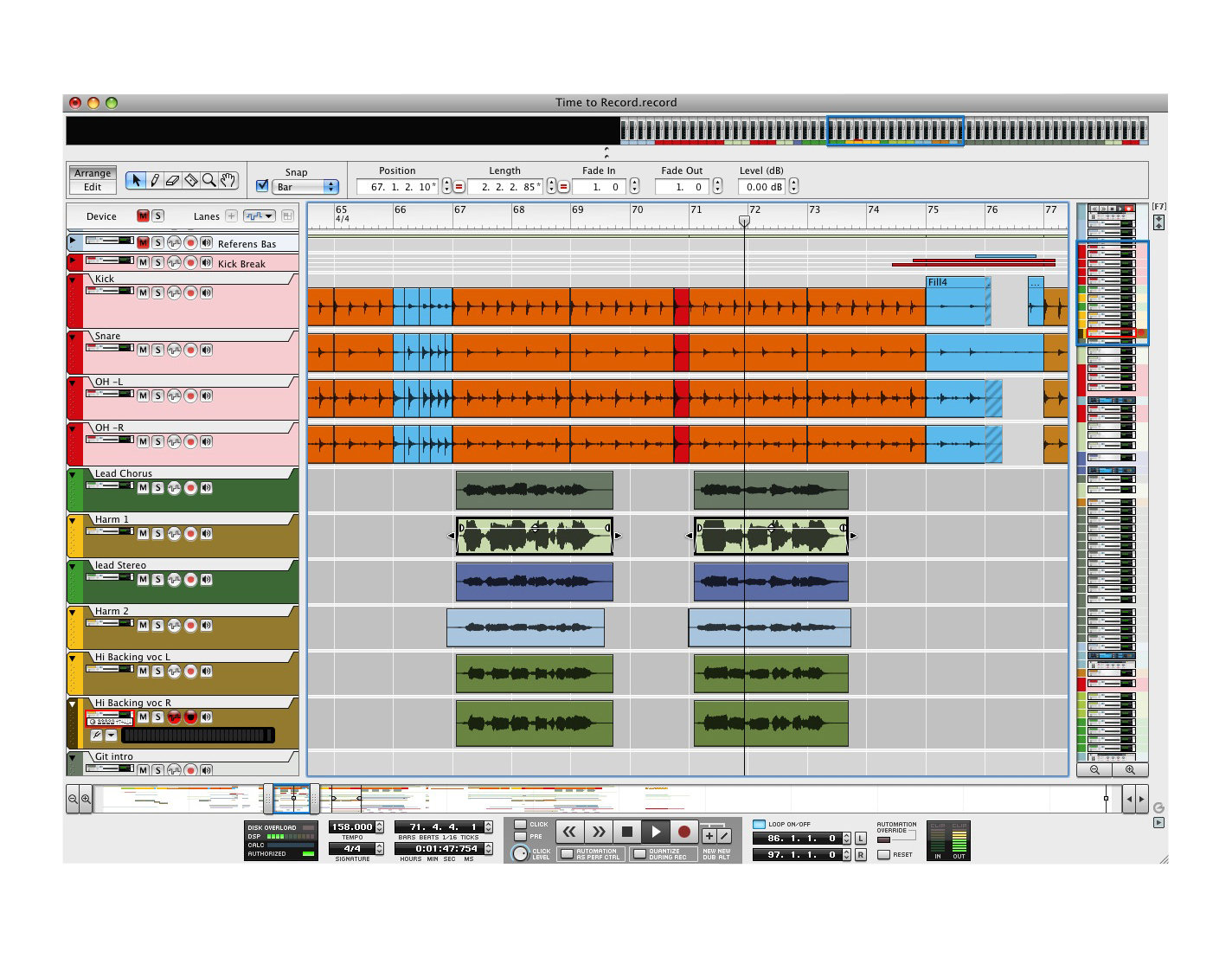Image resolution: width=1232 pixels, height=958 pixels.
Task: Unmute the Referens Bas track
Action: coord(143,243)
